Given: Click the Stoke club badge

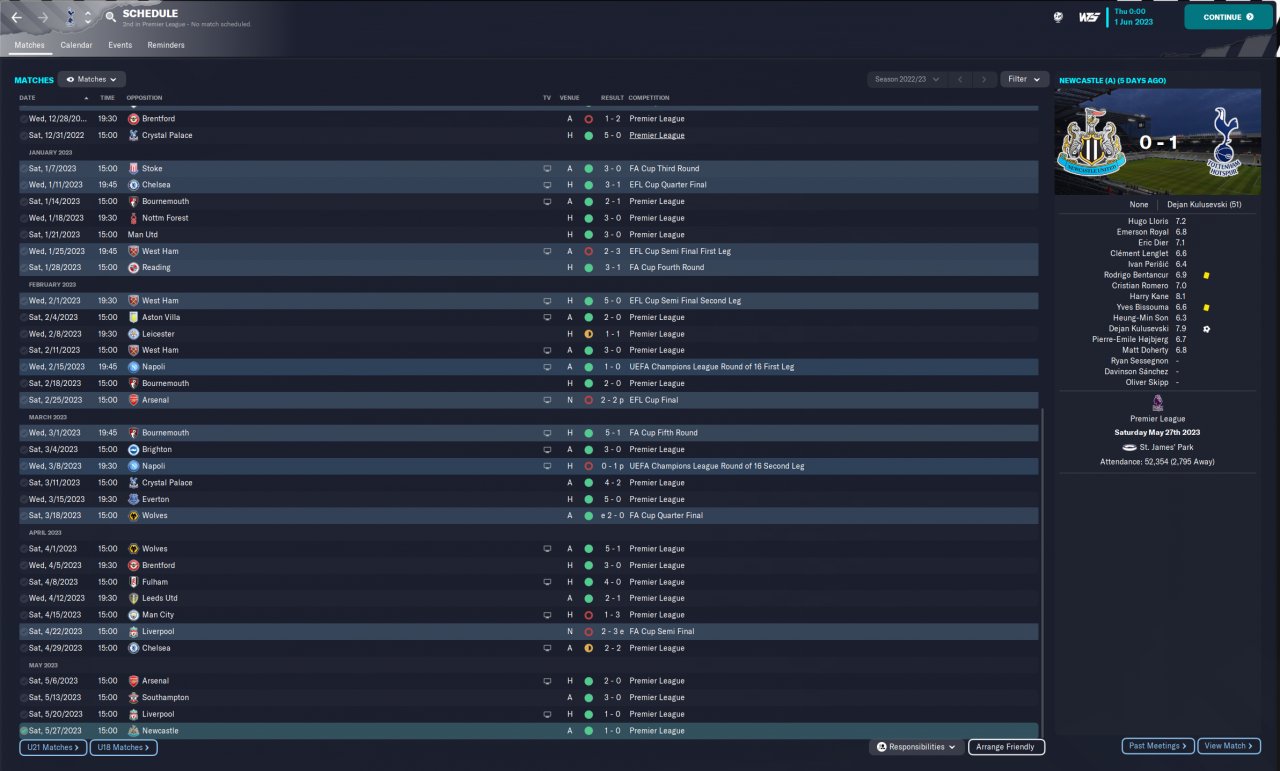Looking at the screenshot, I should pos(134,169).
